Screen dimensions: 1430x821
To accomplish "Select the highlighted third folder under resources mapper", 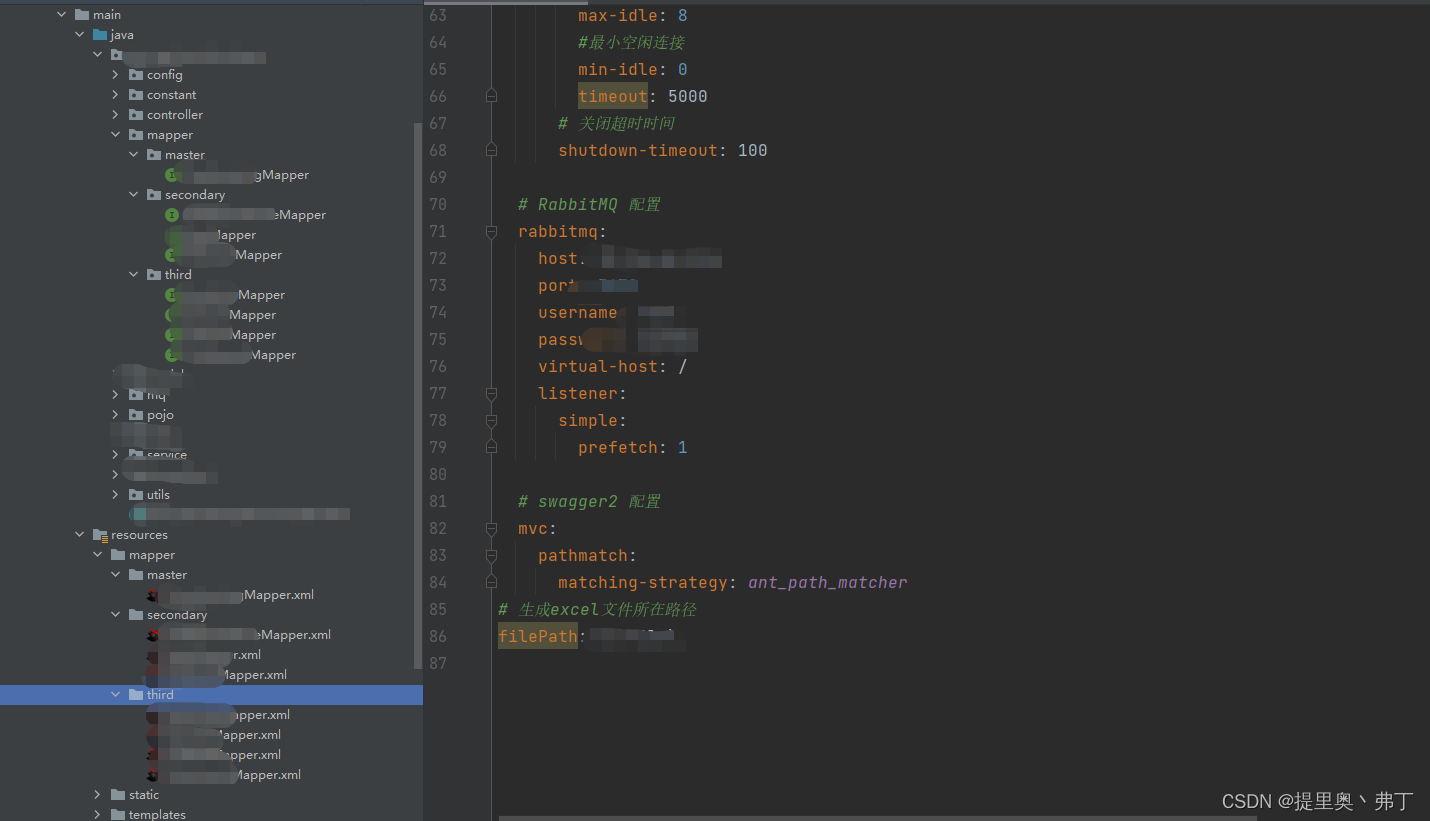I will 162,694.
